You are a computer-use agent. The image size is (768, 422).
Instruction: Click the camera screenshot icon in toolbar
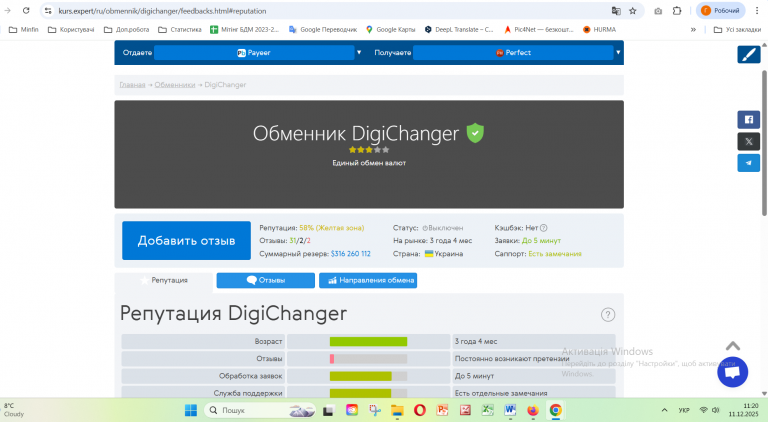[x=658, y=11]
